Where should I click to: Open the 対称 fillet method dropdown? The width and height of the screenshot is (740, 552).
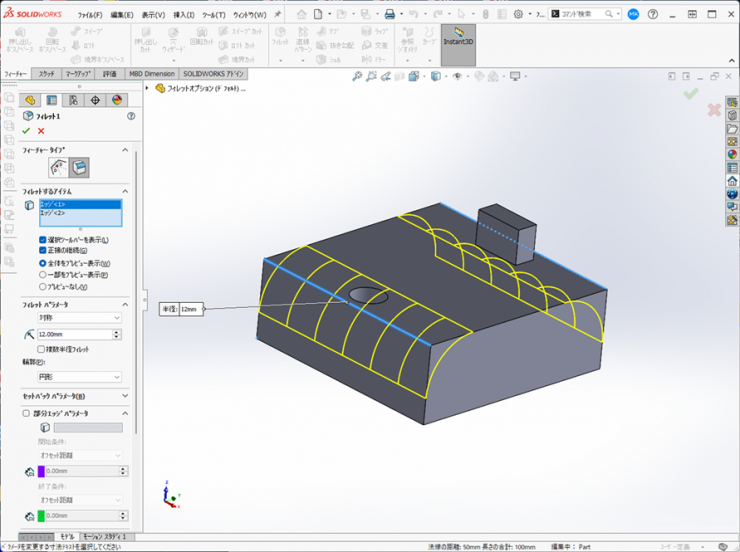(x=79, y=318)
